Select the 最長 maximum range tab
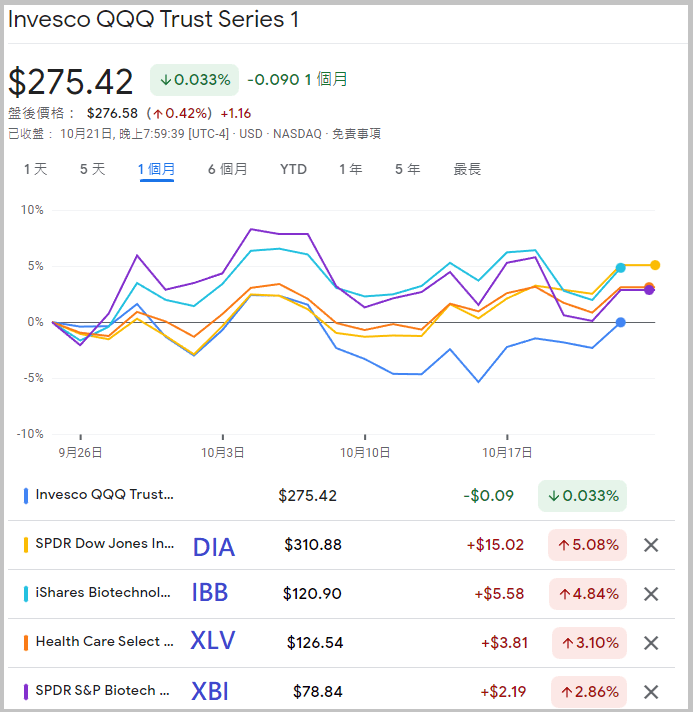 (467, 169)
